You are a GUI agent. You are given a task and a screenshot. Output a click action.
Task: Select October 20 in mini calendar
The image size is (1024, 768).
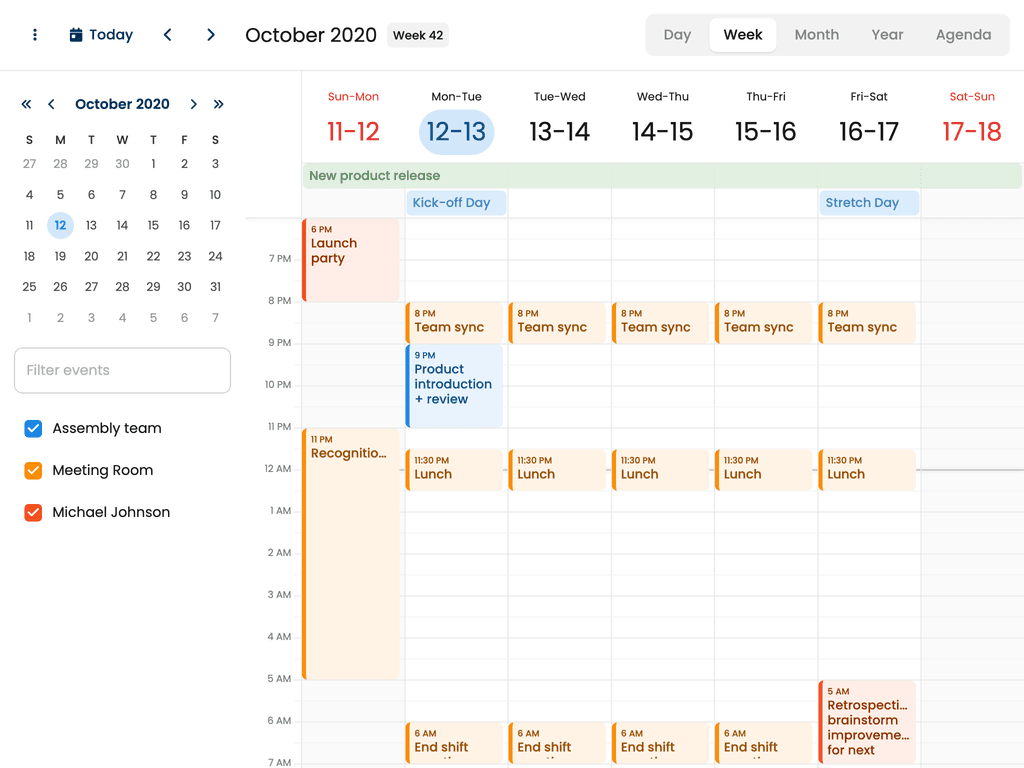click(x=91, y=256)
